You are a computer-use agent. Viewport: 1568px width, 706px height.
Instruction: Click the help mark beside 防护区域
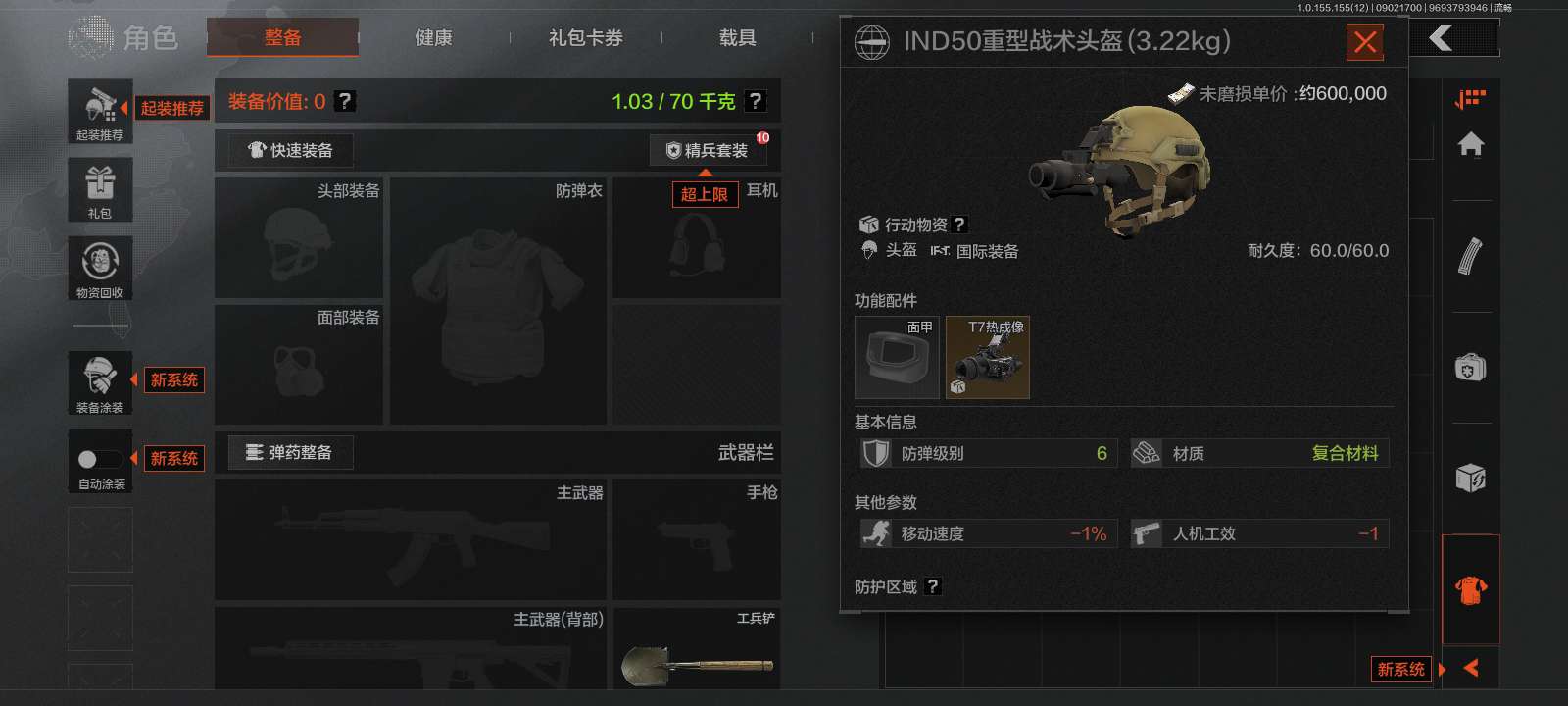point(933,586)
